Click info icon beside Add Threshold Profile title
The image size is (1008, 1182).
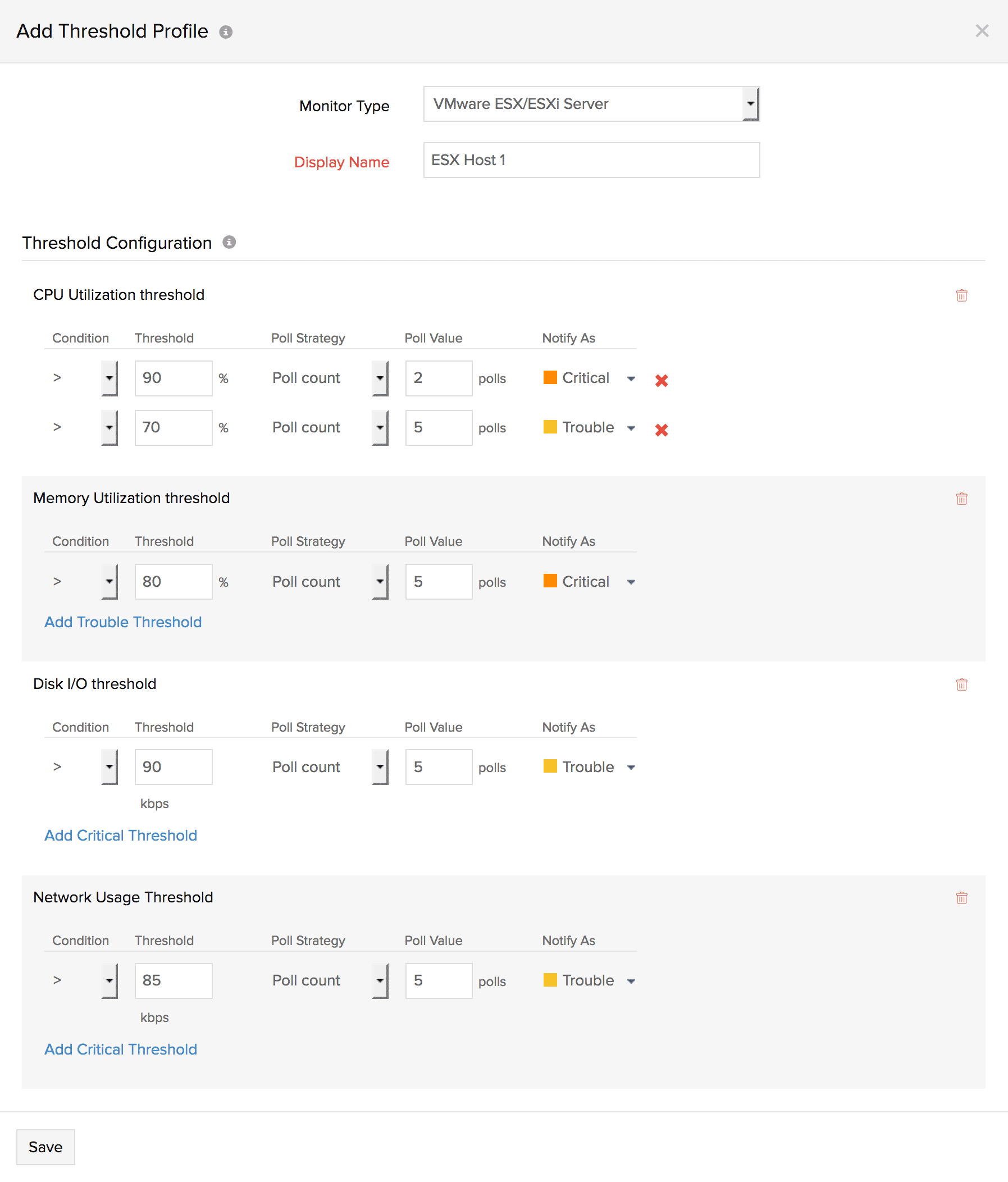[x=226, y=32]
